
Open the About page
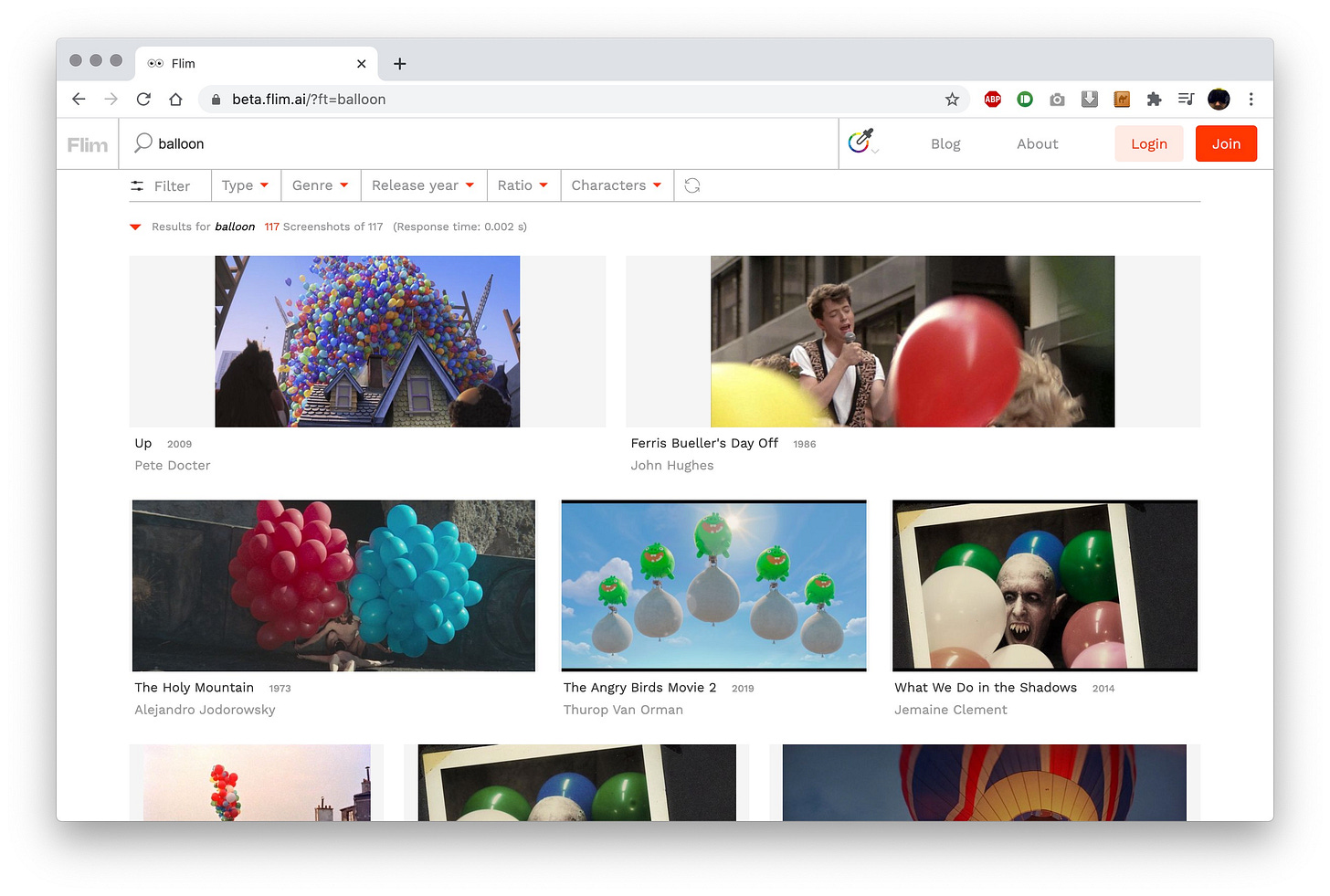pyautogui.click(x=1038, y=144)
